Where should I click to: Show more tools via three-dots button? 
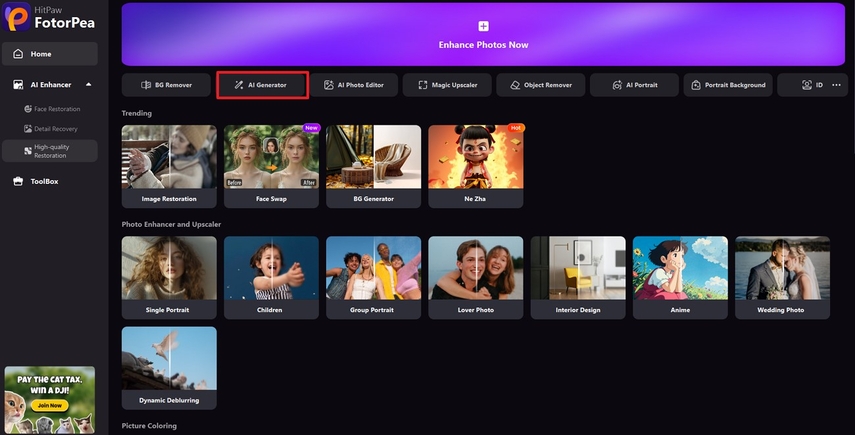[836, 85]
